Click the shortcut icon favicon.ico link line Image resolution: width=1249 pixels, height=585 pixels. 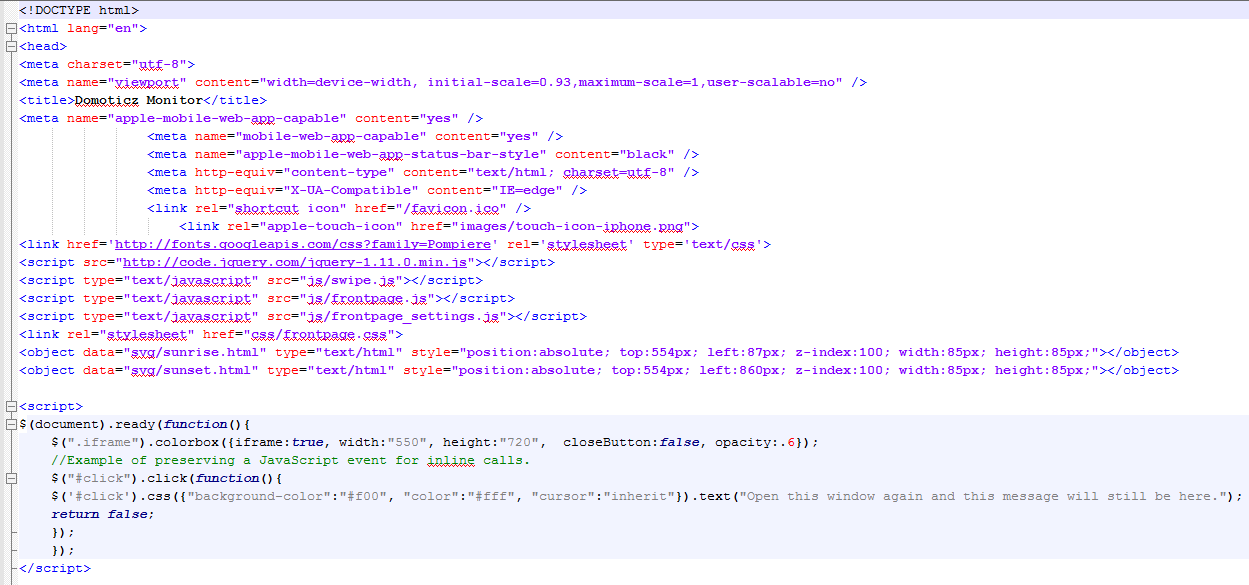tap(339, 208)
